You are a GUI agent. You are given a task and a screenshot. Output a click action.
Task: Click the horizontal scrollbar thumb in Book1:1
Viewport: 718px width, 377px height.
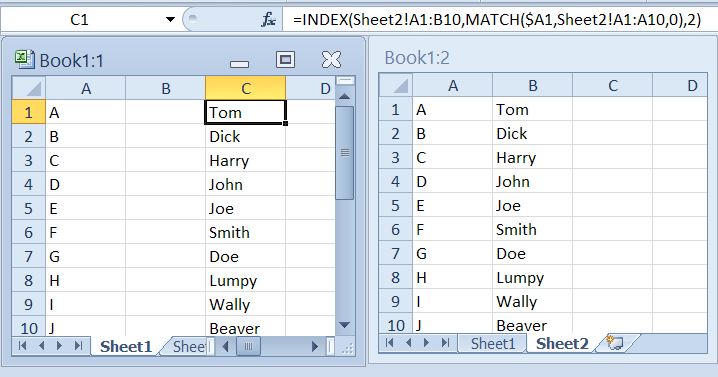(x=248, y=346)
